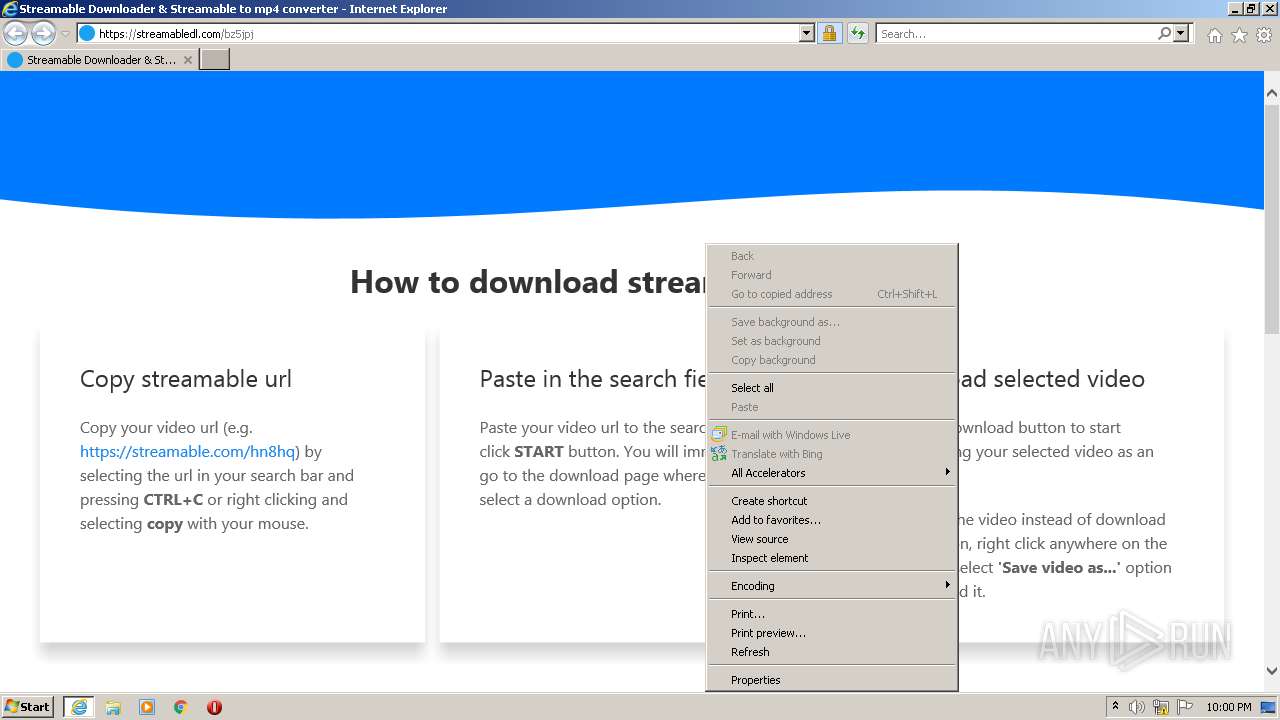The image size is (1280, 720).
Task: Go forward with the browser Forward arrow
Action: pyautogui.click(x=43, y=33)
